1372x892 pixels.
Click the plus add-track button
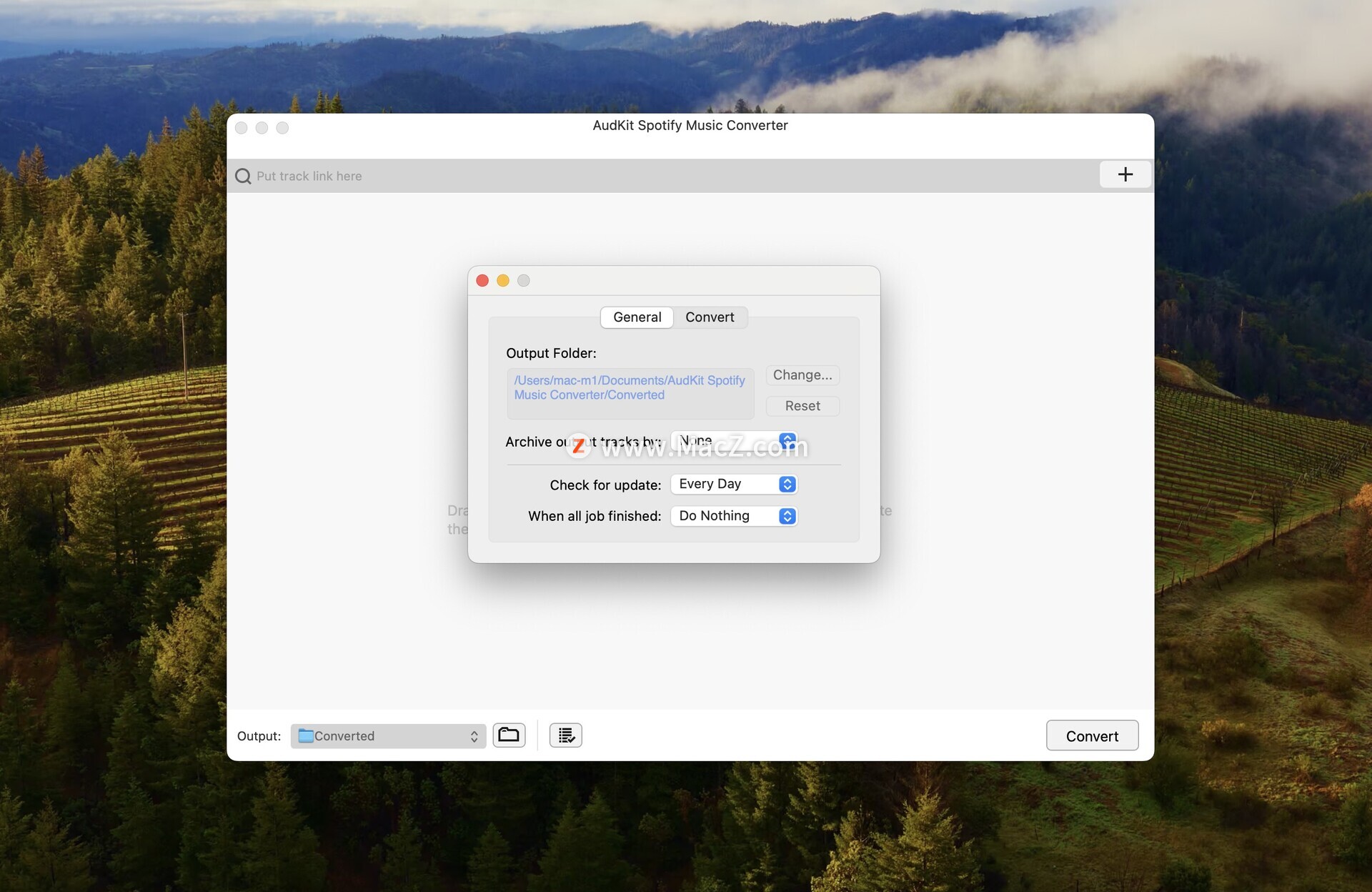coord(1125,174)
